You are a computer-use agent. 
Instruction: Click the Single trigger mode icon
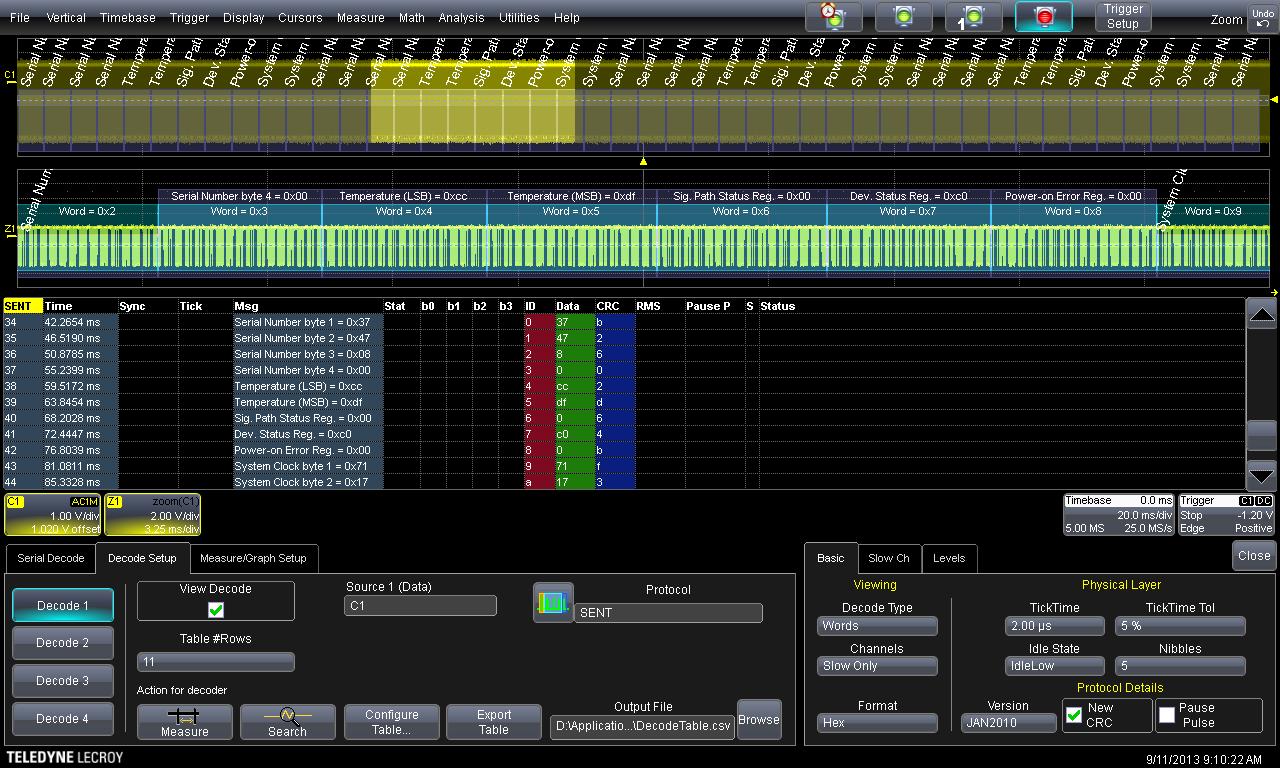(x=973, y=17)
